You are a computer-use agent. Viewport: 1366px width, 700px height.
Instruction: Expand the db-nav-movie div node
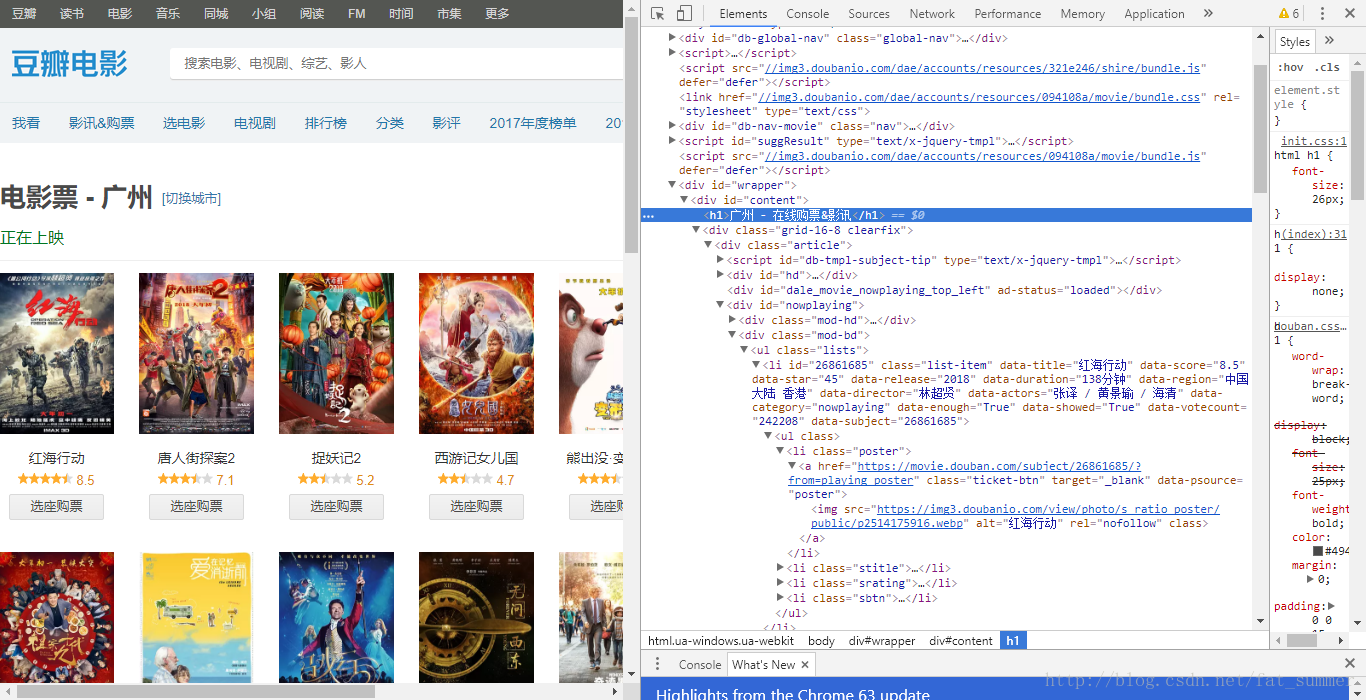[673, 126]
